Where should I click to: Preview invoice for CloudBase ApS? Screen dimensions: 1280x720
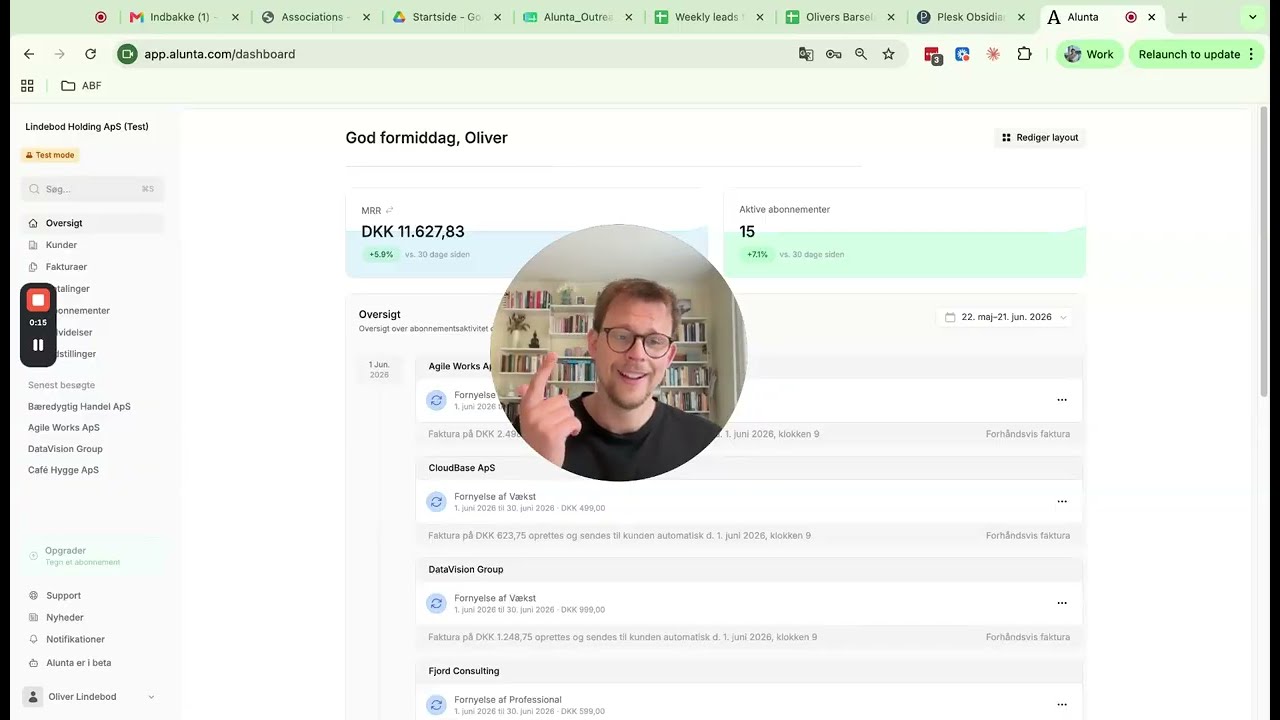[1028, 536]
